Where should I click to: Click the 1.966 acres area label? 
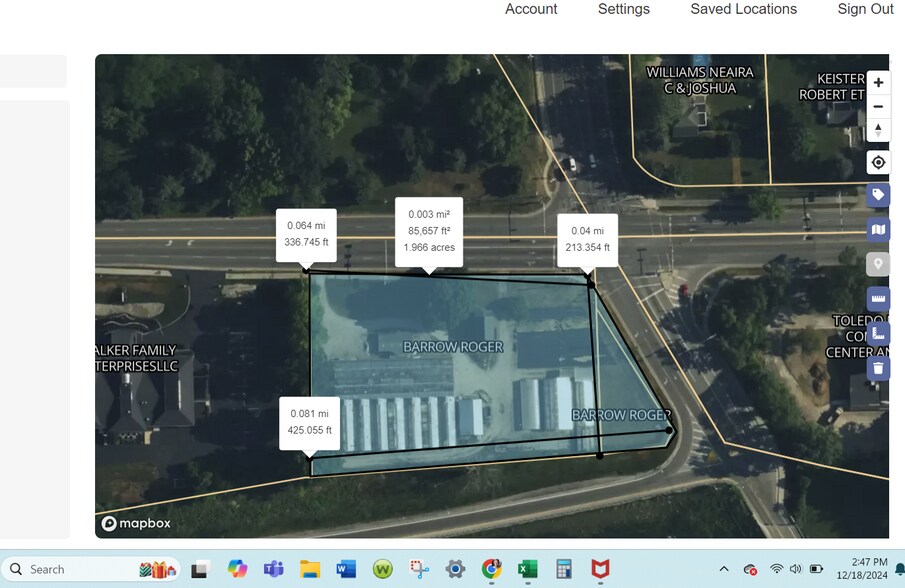(429, 247)
